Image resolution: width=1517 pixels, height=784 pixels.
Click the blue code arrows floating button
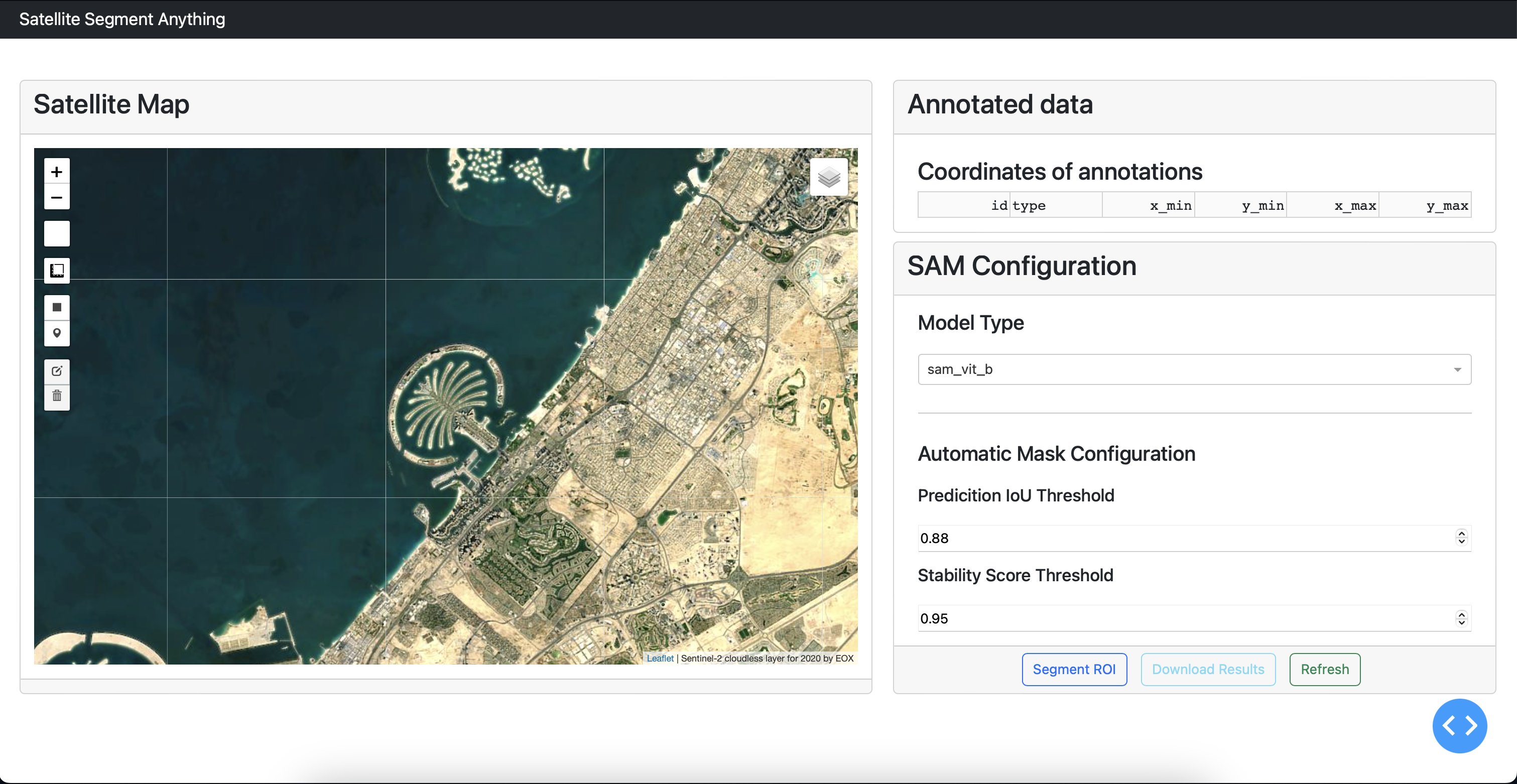(x=1459, y=726)
